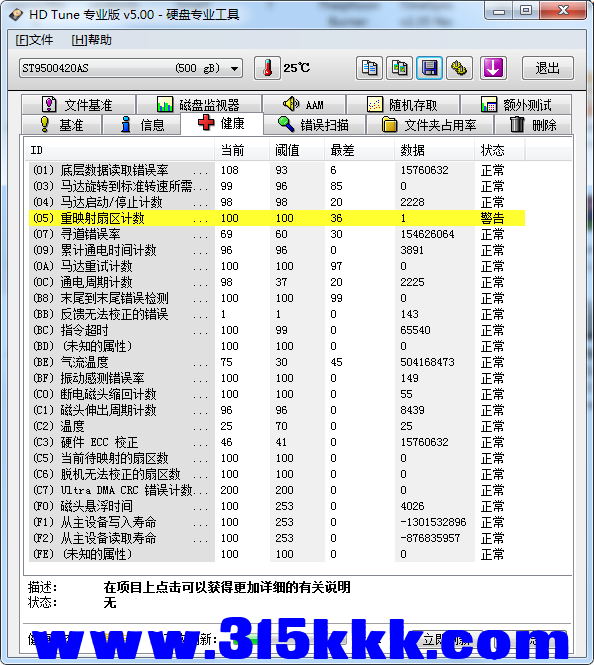This screenshot has height=665, width=594.
Task: Open the 文件基准 tab
Action: 78,104
